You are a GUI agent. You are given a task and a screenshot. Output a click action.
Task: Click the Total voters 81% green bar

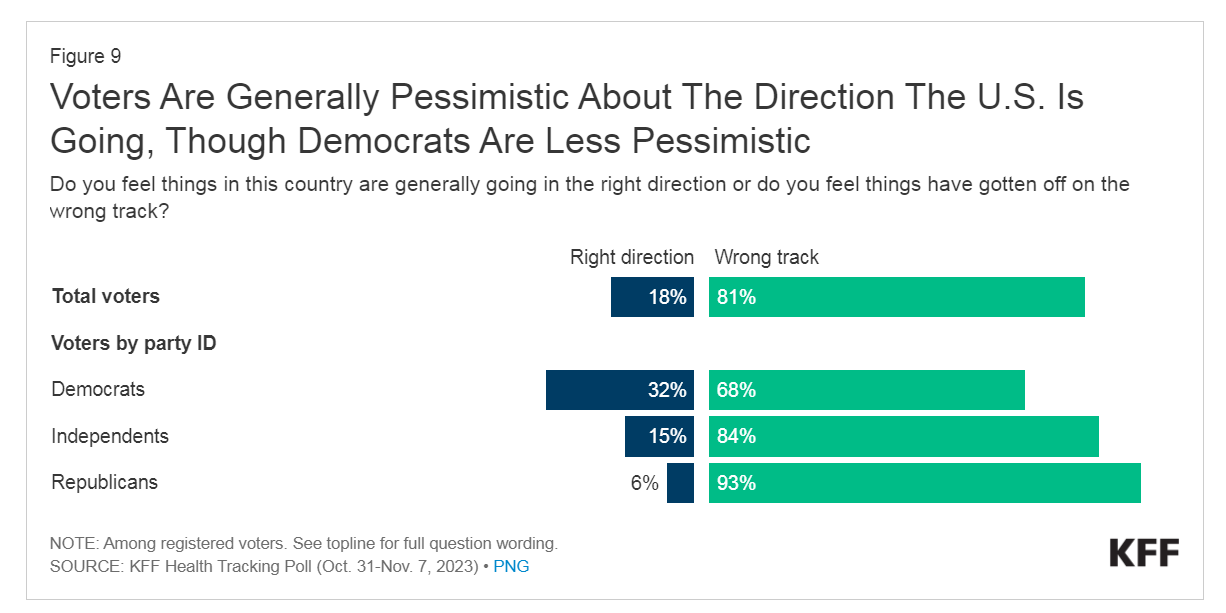click(896, 297)
